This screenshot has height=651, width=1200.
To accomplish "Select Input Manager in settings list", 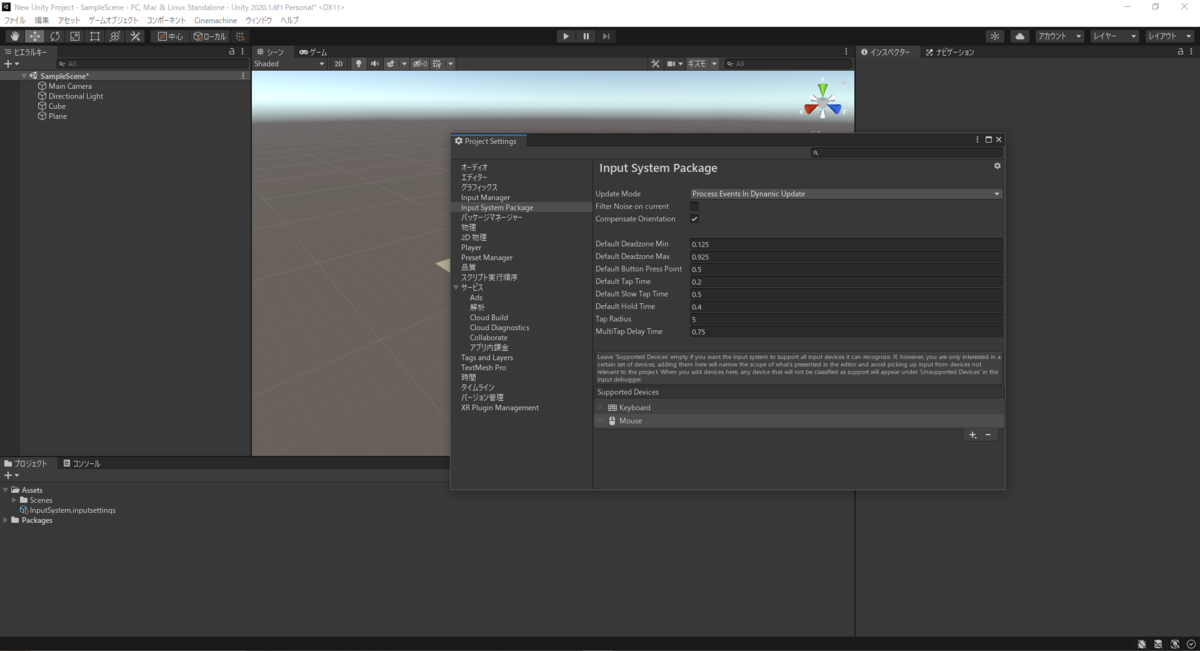I will (485, 197).
